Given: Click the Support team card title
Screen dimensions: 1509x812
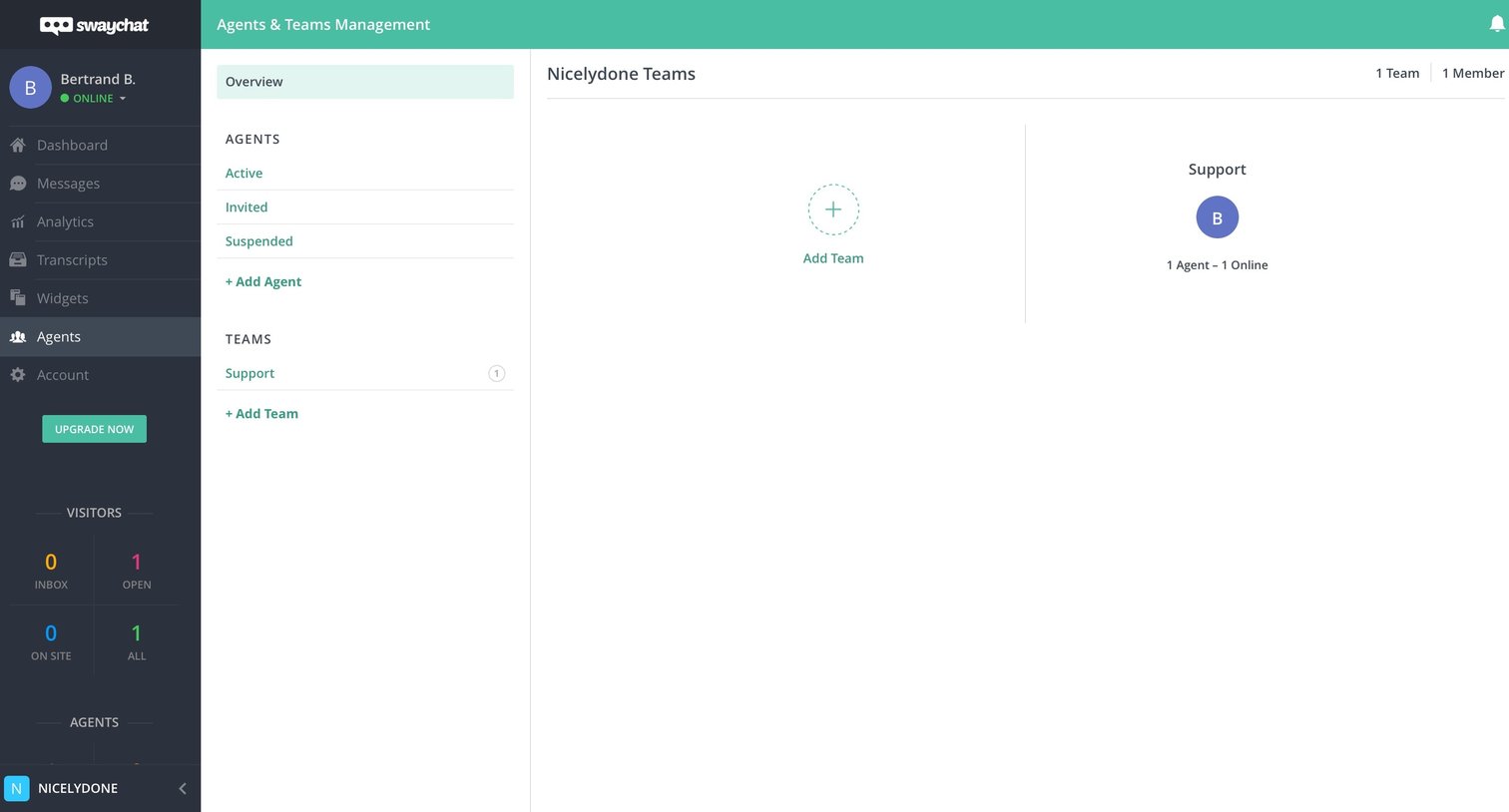Looking at the screenshot, I should (1218, 170).
